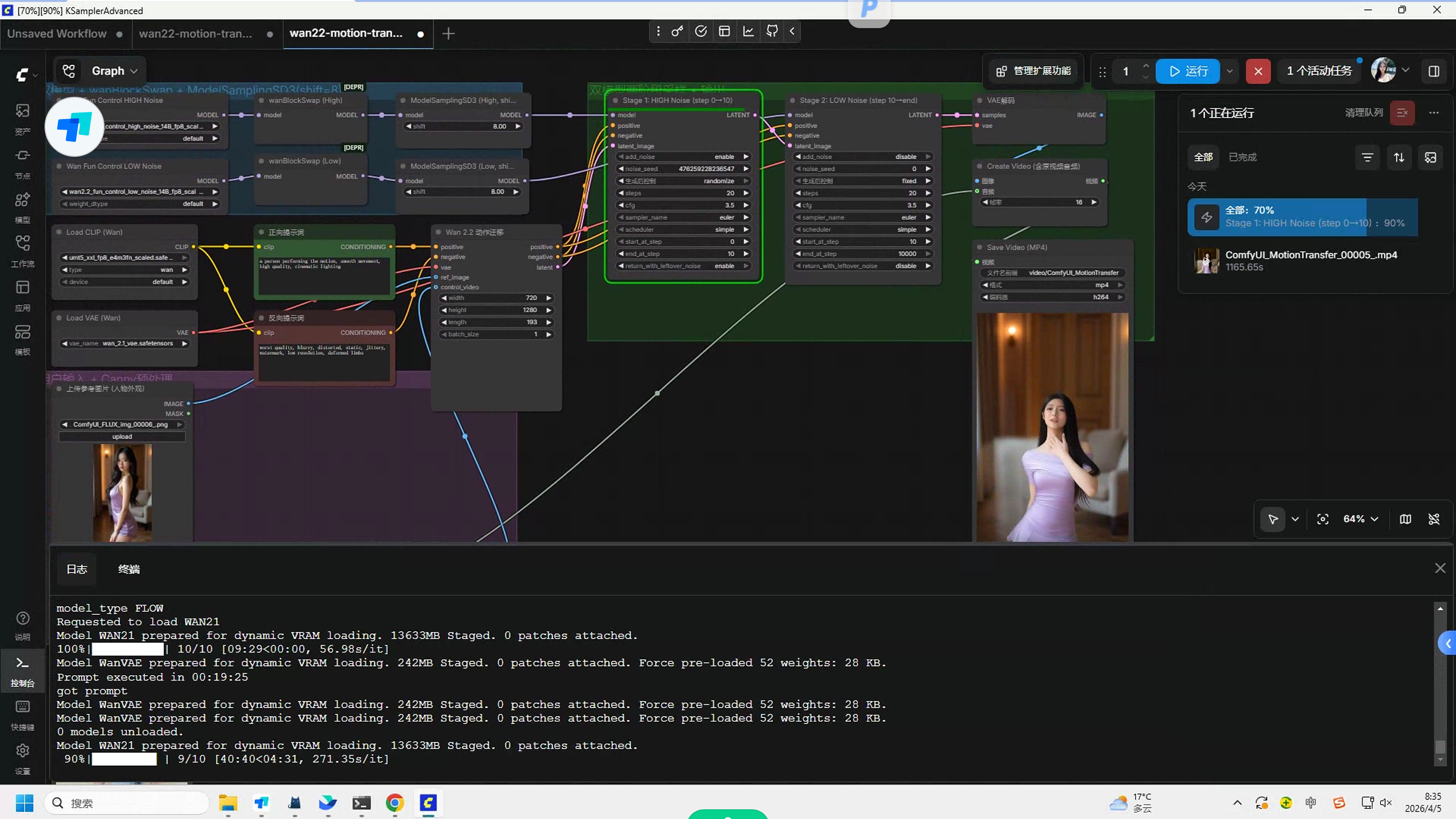Set return_with_leftover_noise to disable in Stage 2
Screen dimensions: 1456x819
click(863, 266)
